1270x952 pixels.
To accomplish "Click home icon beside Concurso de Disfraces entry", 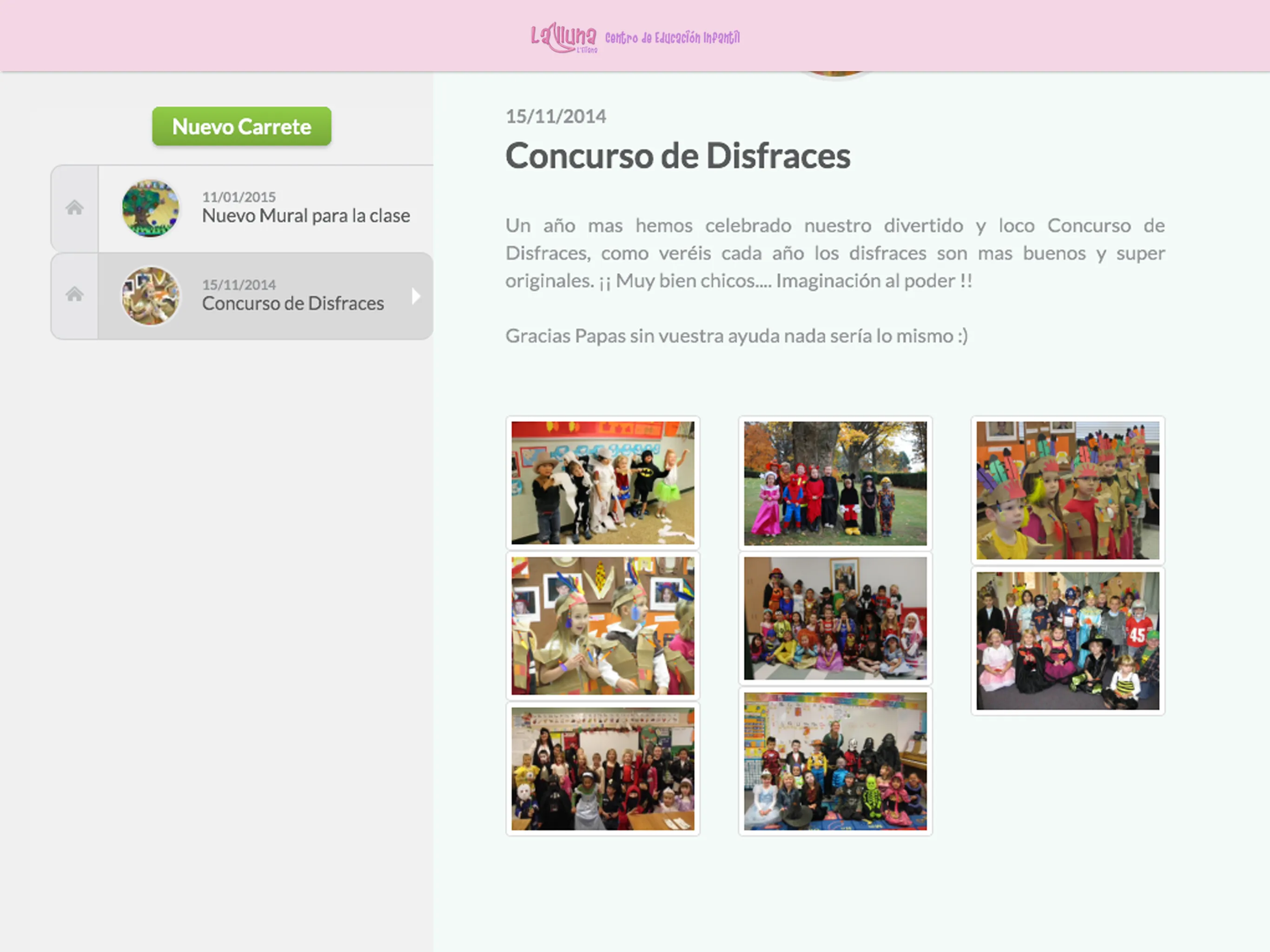I will click(75, 295).
